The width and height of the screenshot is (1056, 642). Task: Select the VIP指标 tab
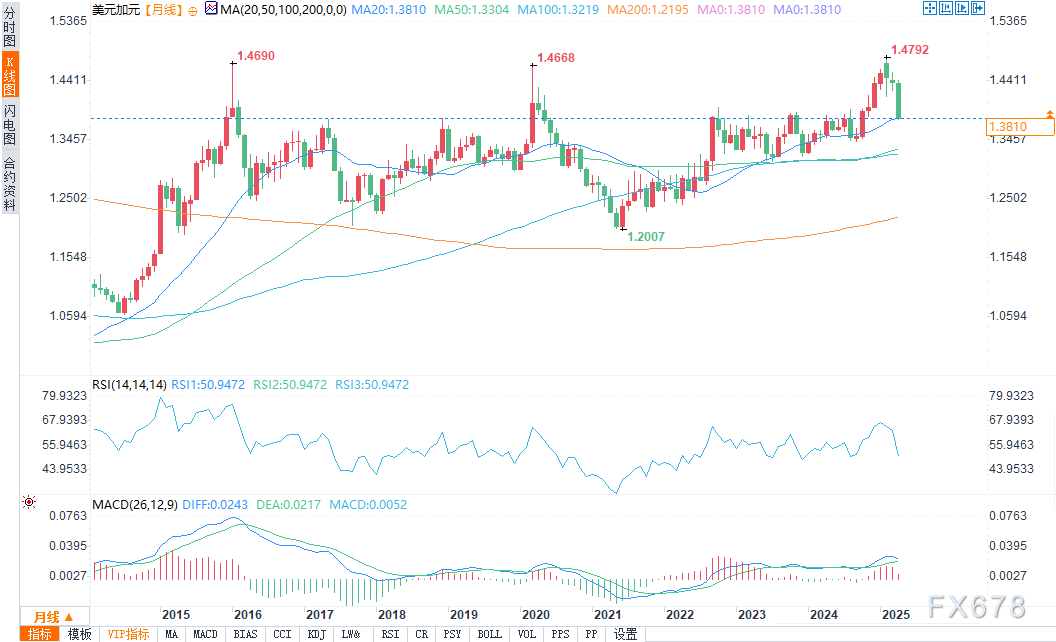coord(128,634)
